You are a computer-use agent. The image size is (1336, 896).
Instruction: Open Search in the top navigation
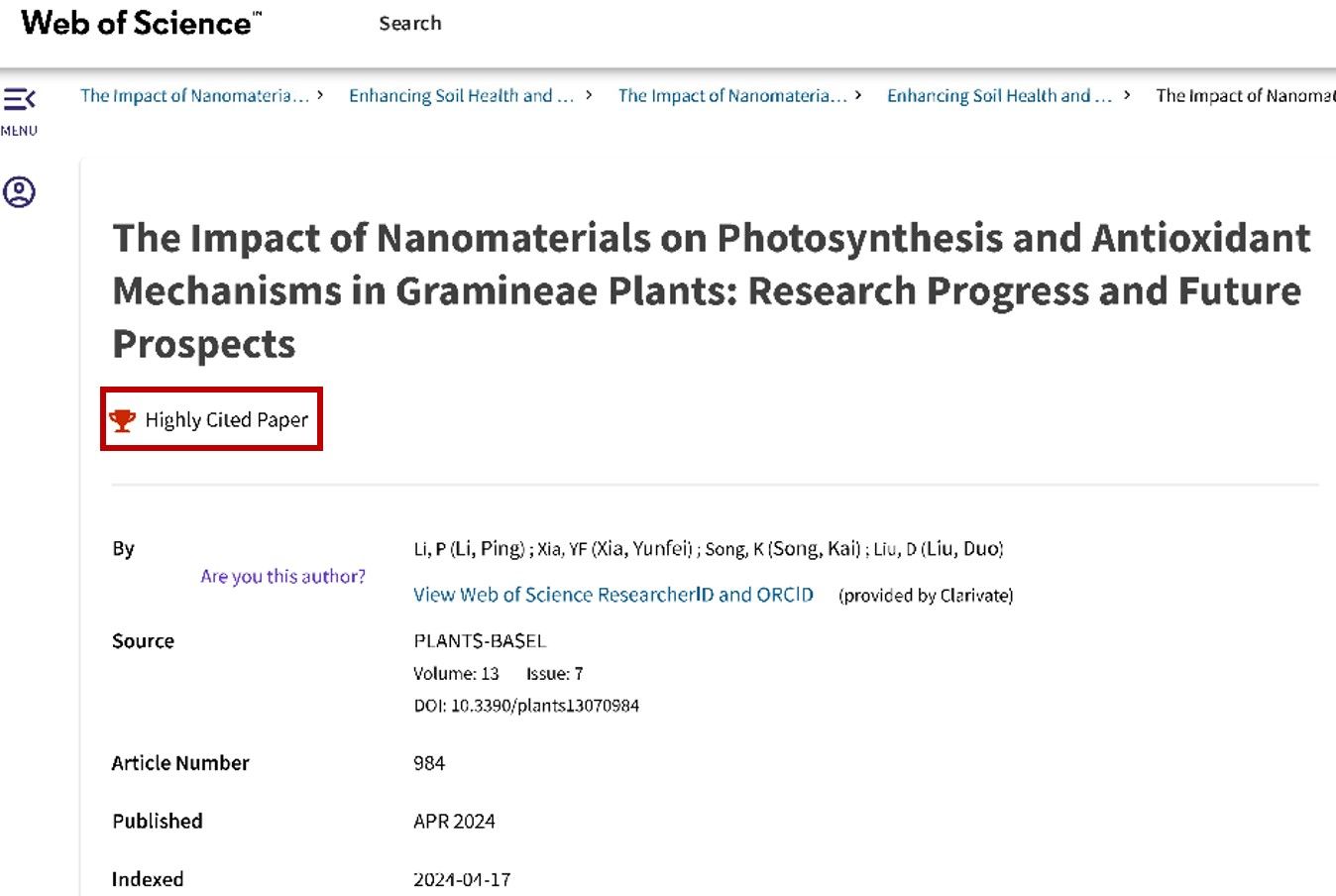(x=409, y=23)
